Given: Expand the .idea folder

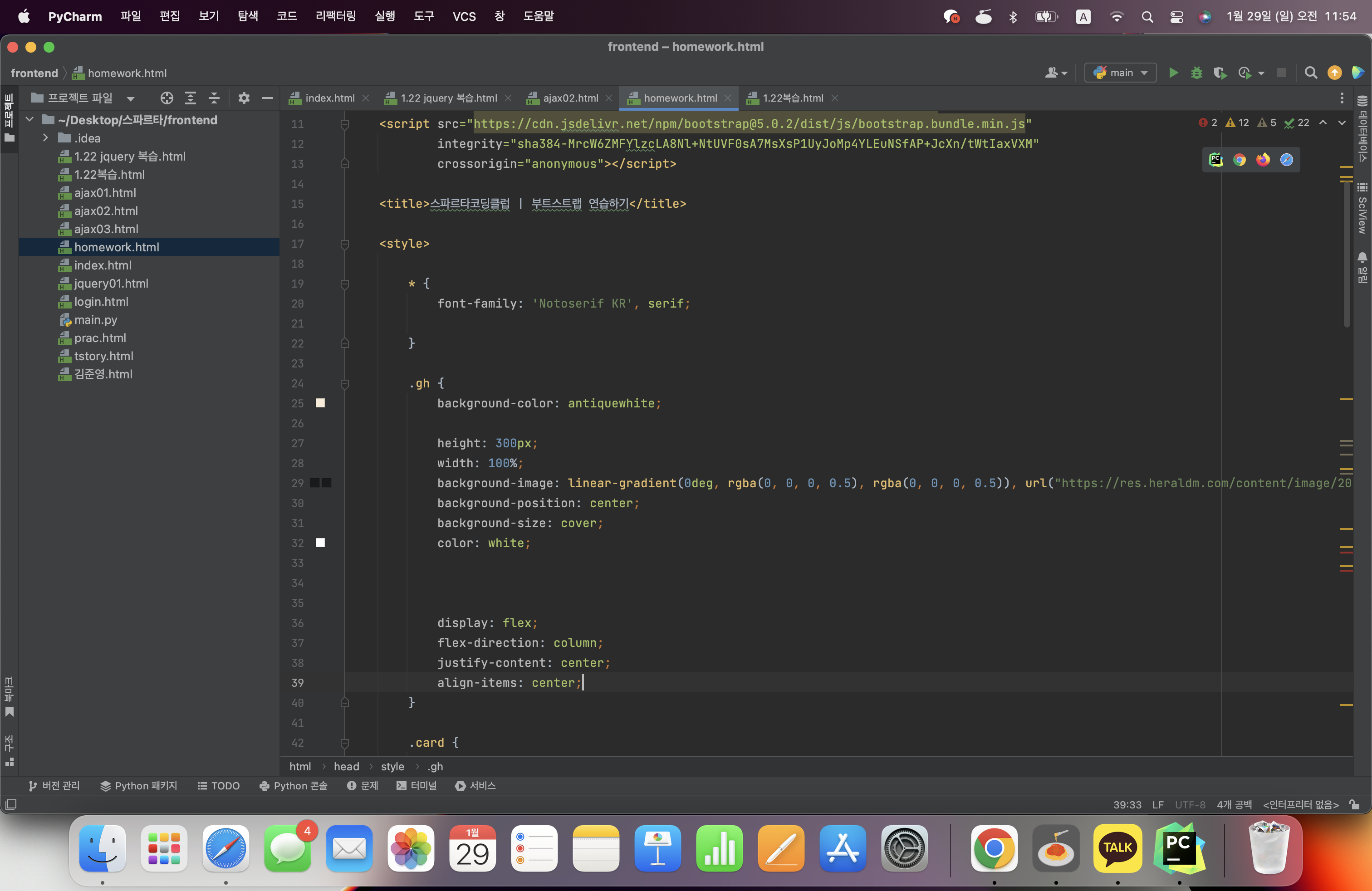Looking at the screenshot, I should (x=45, y=138).
